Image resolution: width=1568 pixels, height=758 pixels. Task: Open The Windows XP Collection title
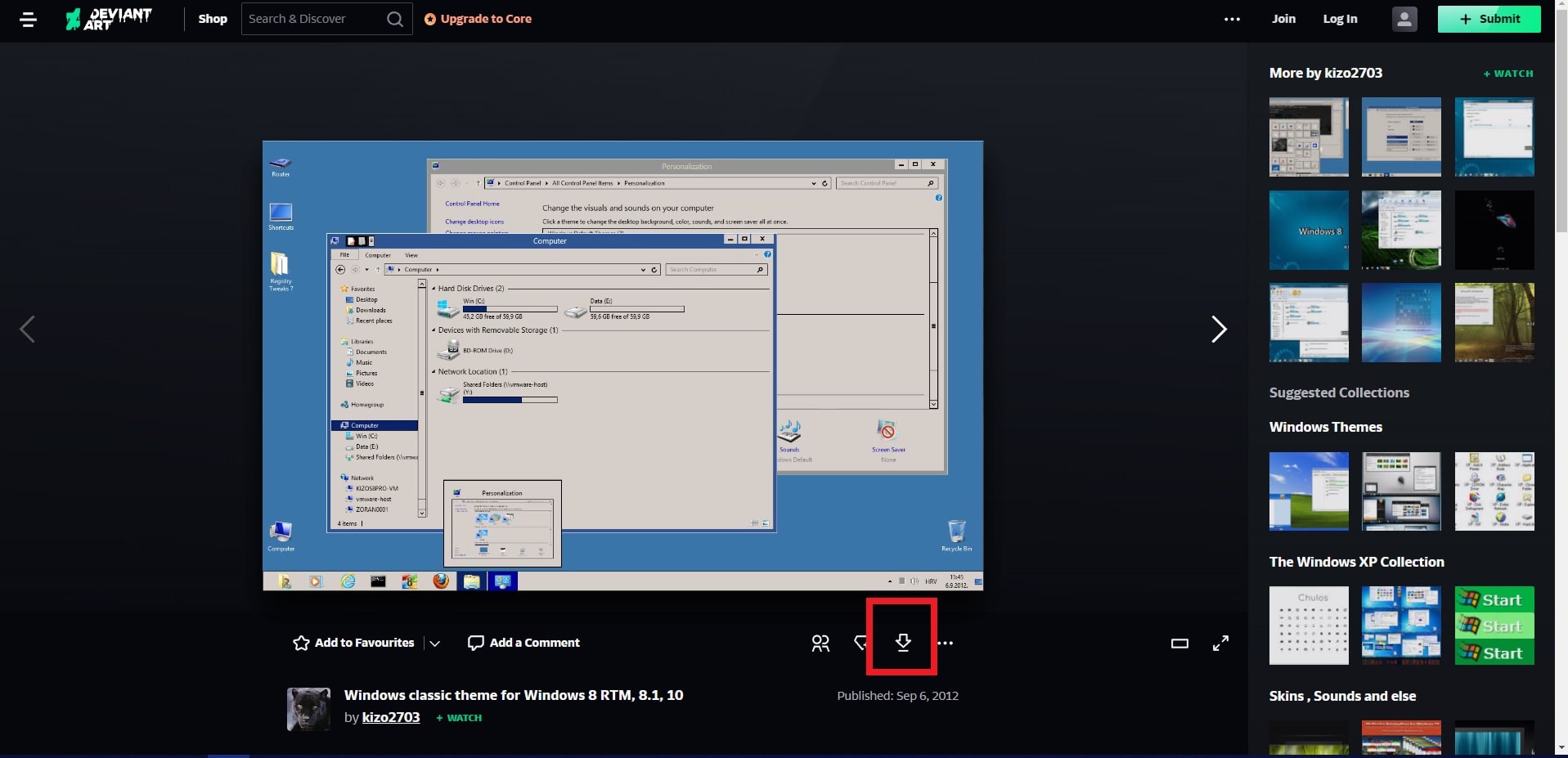pos(1357,562)
